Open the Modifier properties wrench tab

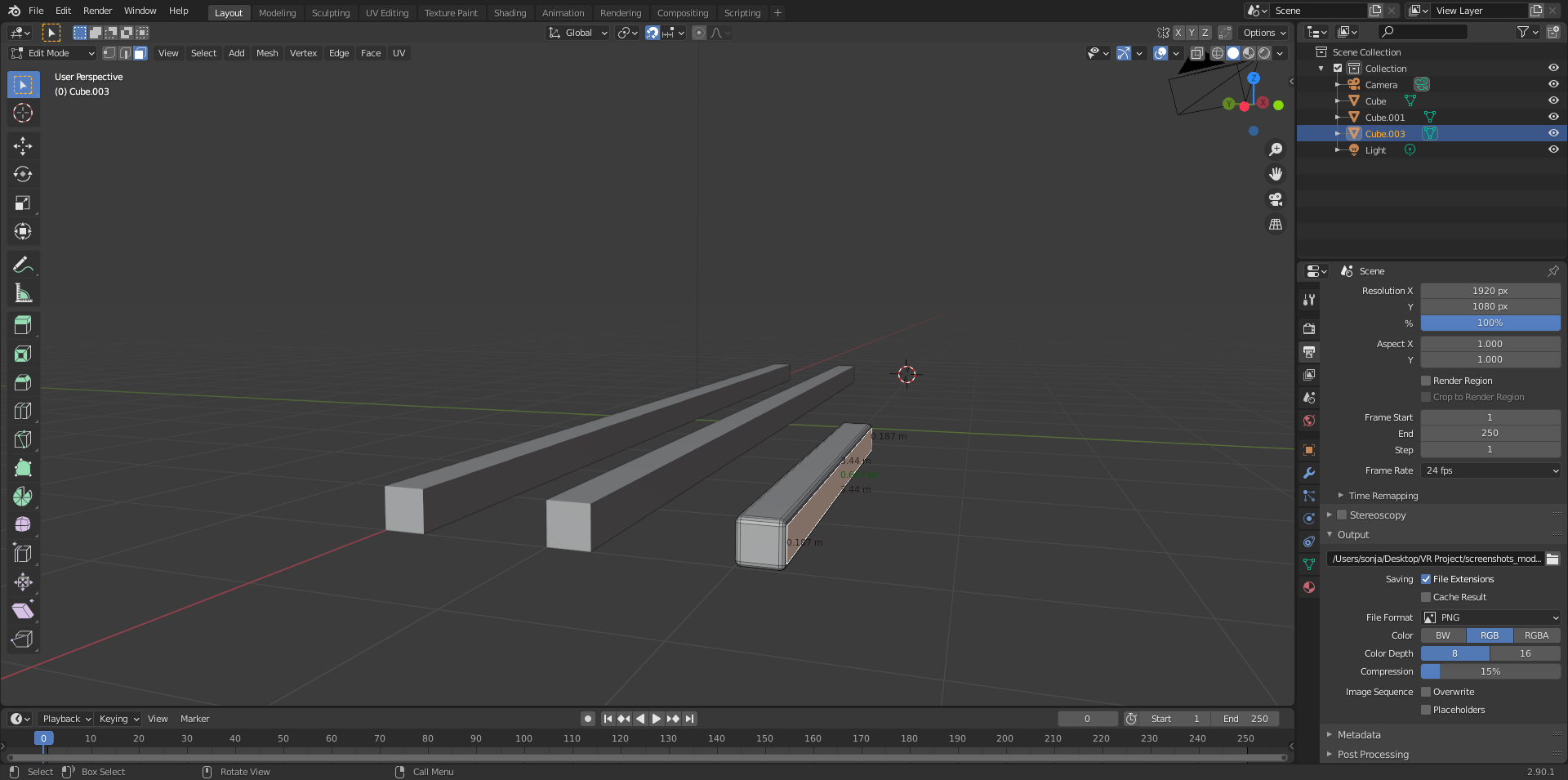point(1309,473)
